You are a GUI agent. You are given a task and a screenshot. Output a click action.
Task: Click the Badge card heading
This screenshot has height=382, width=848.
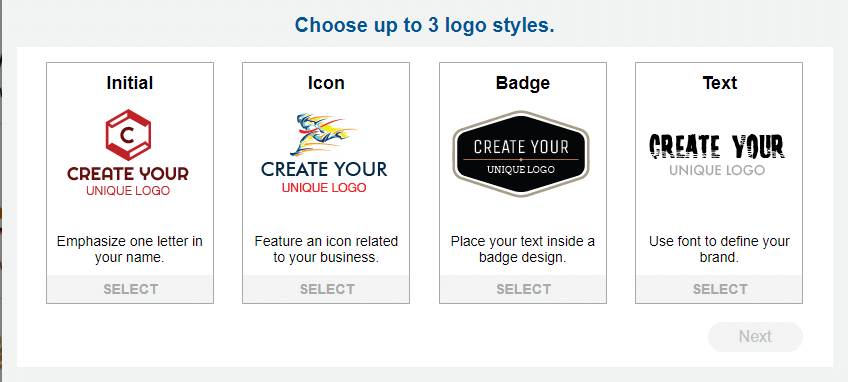tap(522, 83)
